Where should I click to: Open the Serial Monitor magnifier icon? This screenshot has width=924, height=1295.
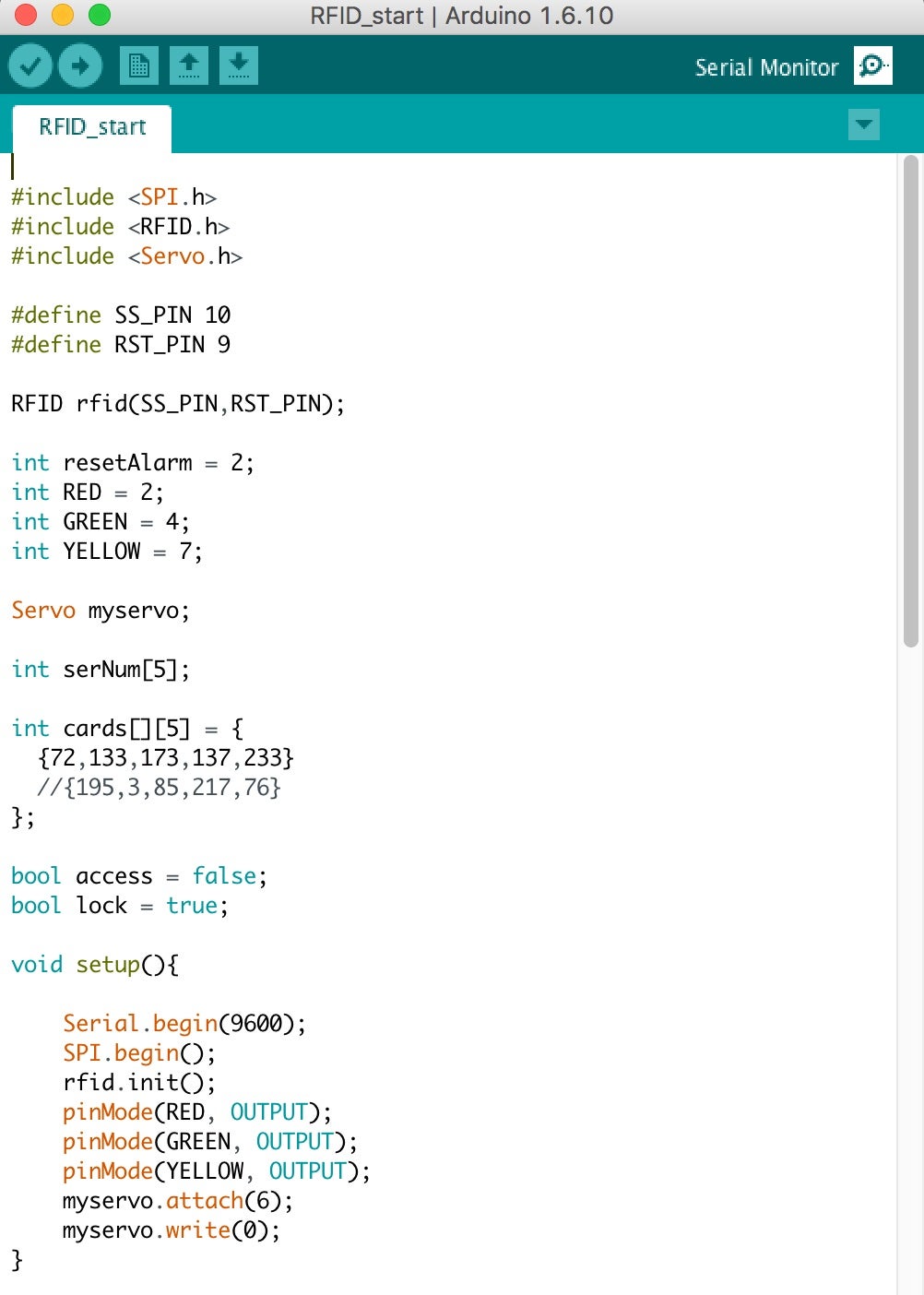click(x=871, y=65)
